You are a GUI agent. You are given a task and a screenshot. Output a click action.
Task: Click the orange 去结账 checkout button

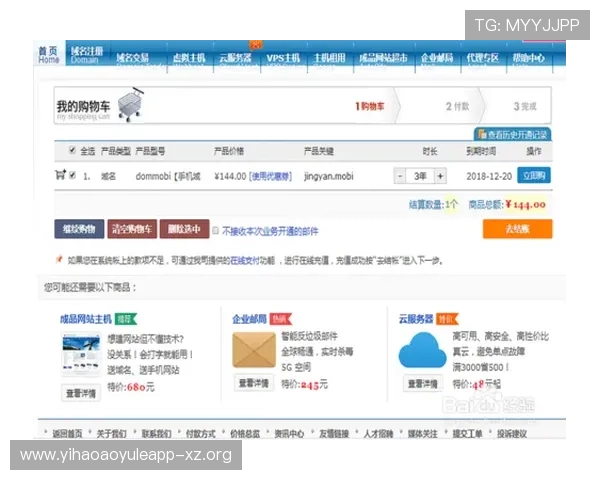(517, 229)
